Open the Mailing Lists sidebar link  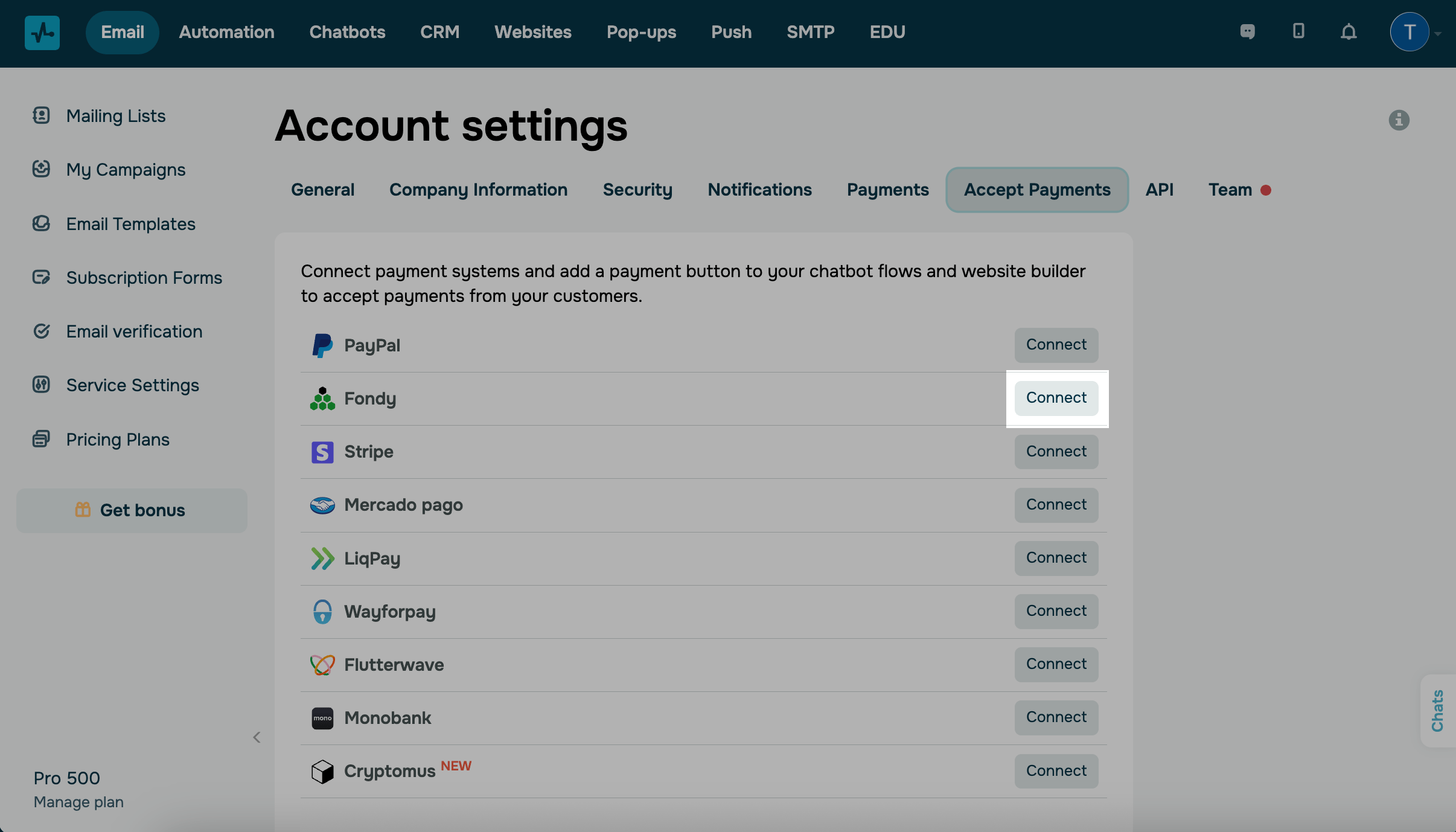point(116,115)
